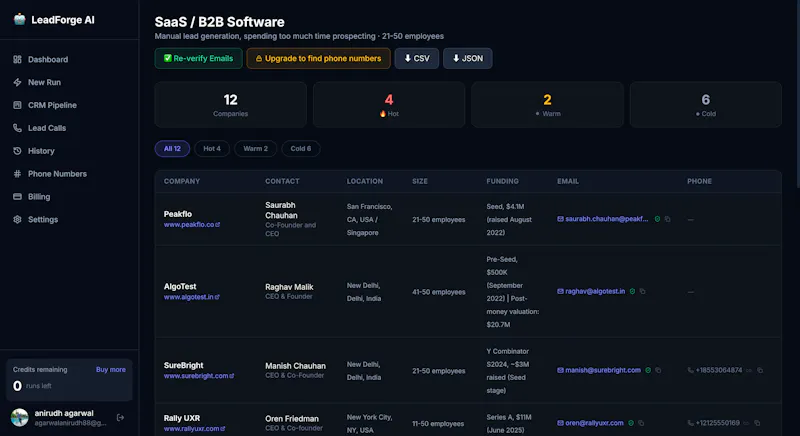Select the Rally UXR company name

click(x=182, y=418)
